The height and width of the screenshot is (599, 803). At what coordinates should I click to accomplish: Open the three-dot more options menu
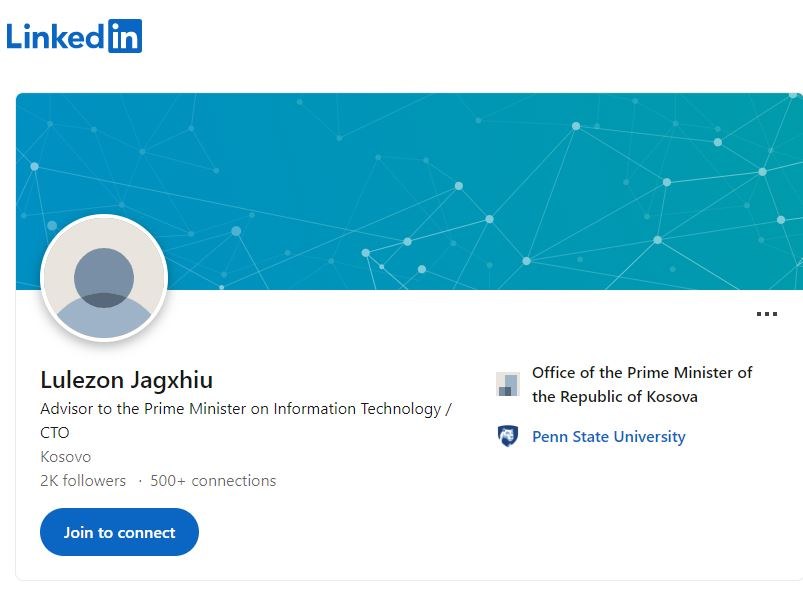point(767,314)
